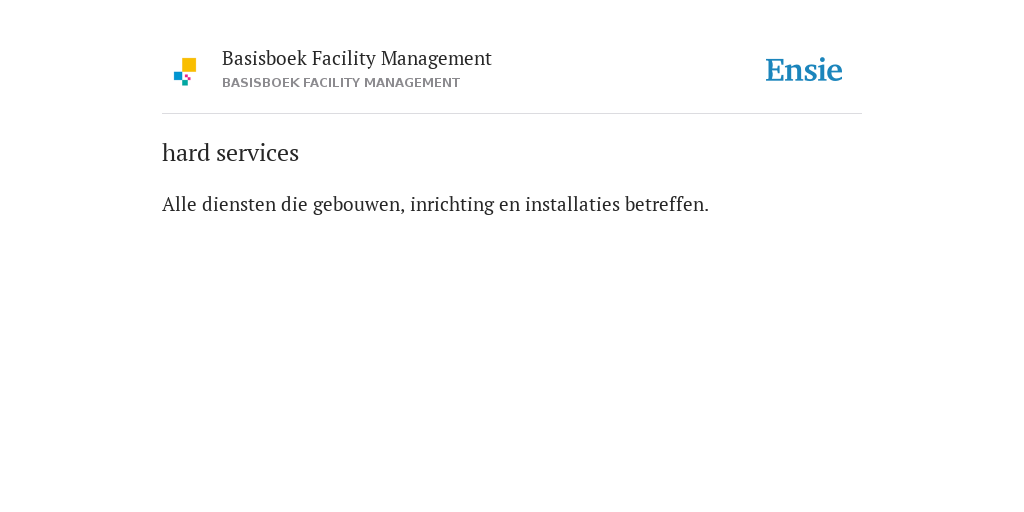This screenshot has width=1024, height=512.
Task: Click the uppercase BASISBOEK FACILITY MANAGEMENT subtitle
Action: [341, 83]
